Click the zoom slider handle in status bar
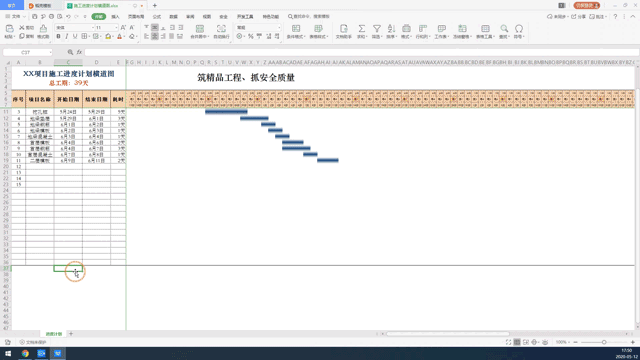 [604, 342]
